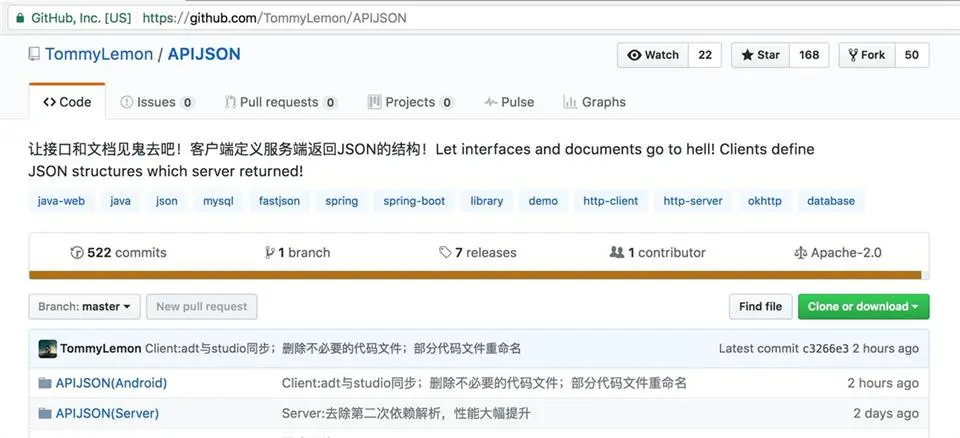Viewport: 960px width, 438px height.
Task: Click the law scale icon beside Apache-2.0
Action: tap(800, 252)
